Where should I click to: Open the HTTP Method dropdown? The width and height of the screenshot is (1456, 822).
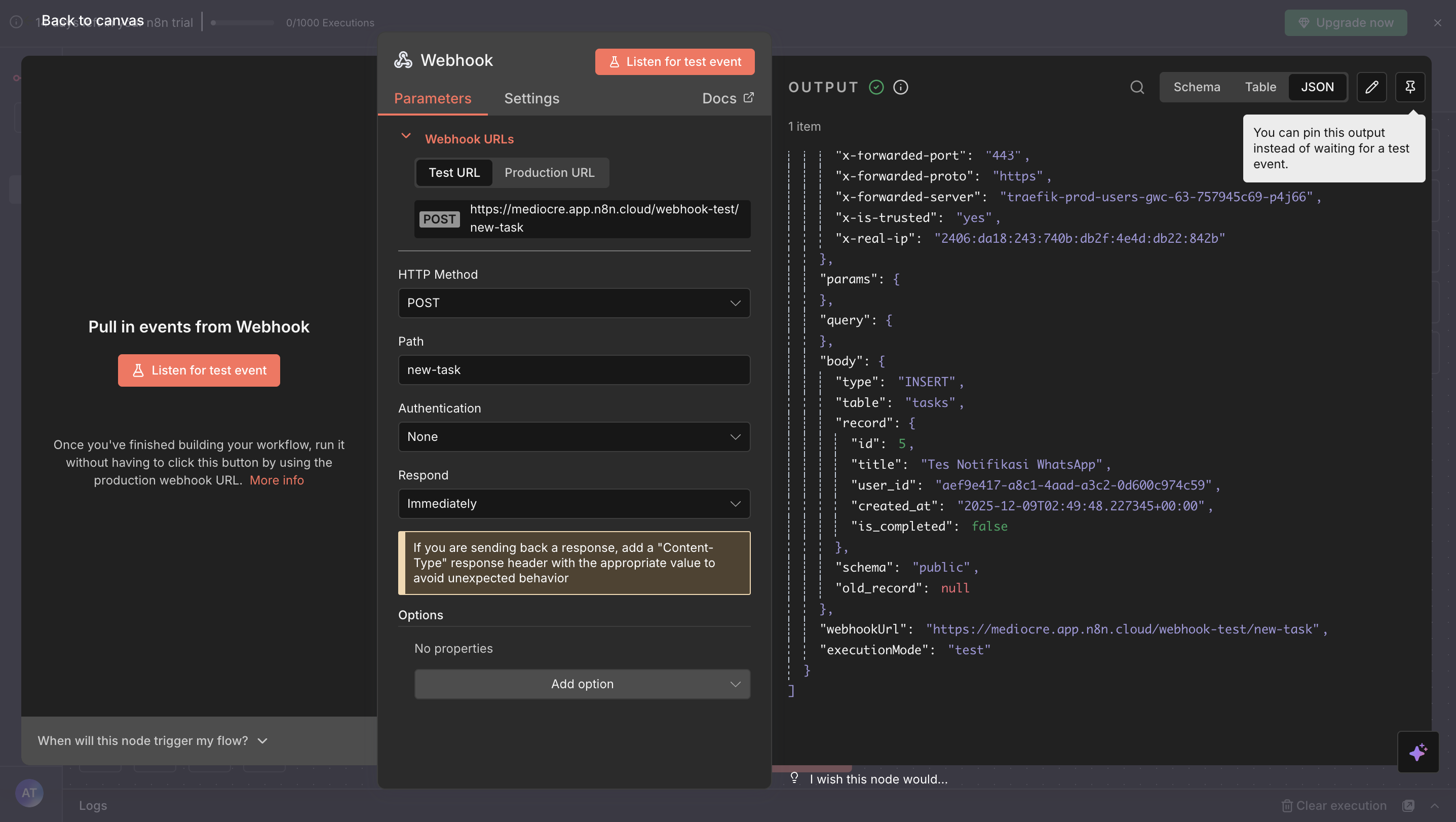coord(573,303)
